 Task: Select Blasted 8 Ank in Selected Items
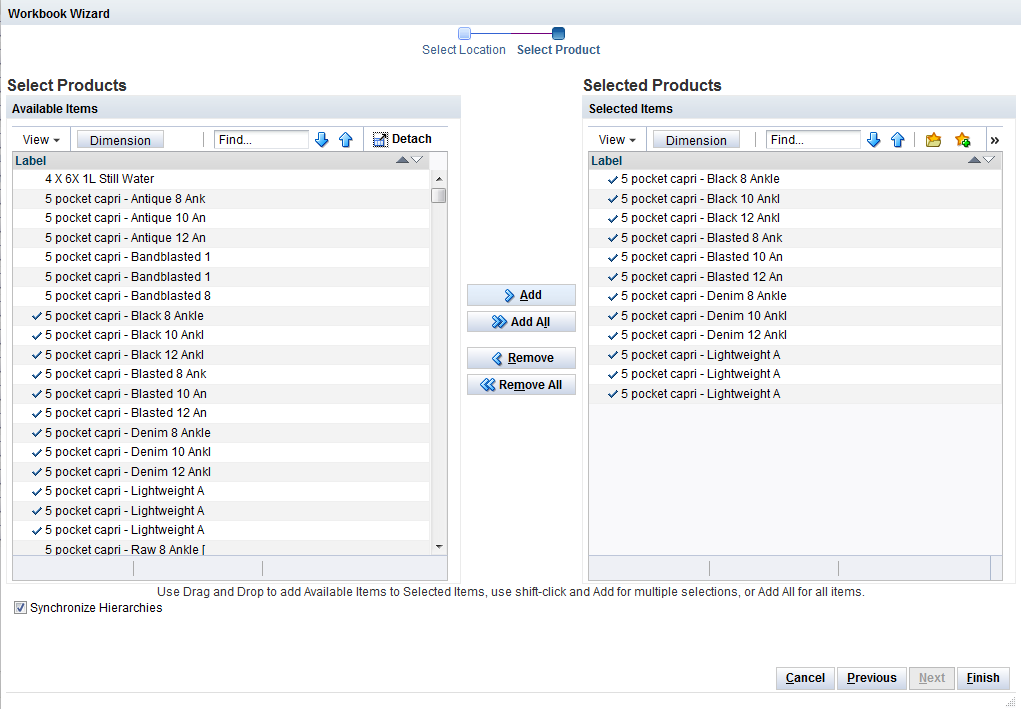795,238
